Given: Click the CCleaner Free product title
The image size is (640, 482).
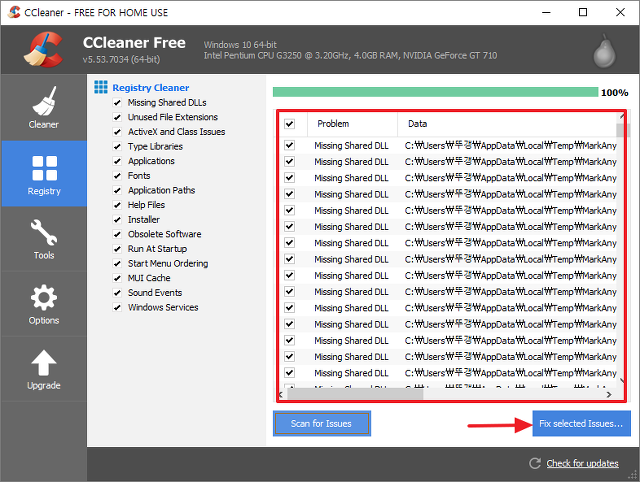Looking at the screenshot, I should click(x=134, y=43).
